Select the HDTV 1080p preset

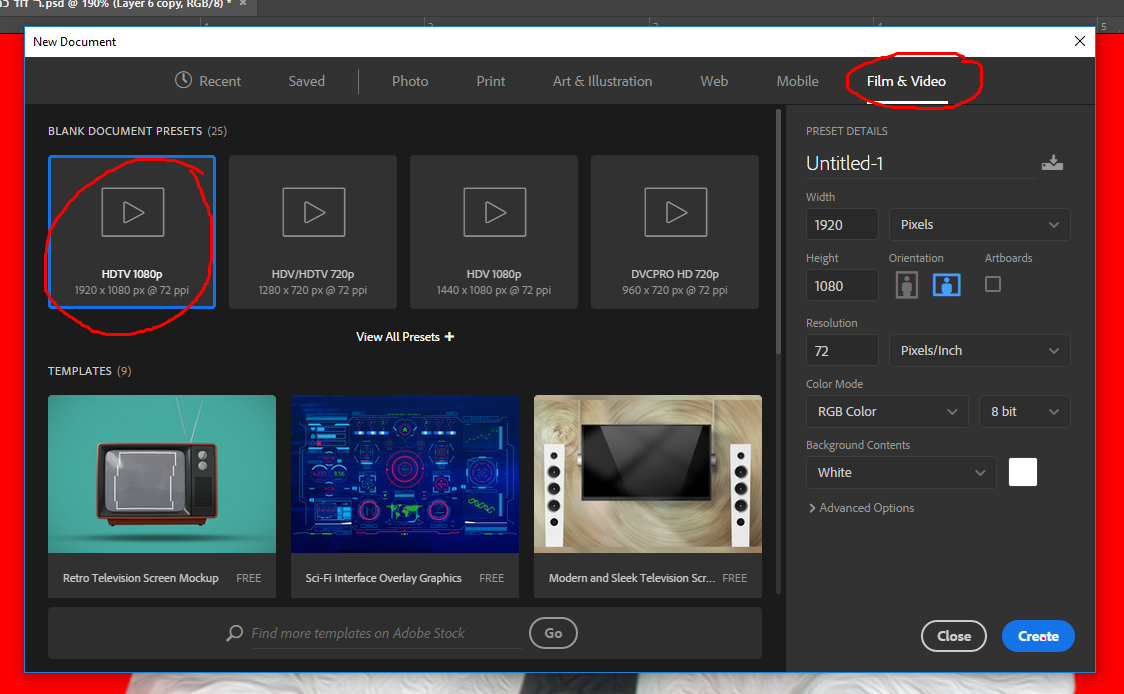click(132, 232)
